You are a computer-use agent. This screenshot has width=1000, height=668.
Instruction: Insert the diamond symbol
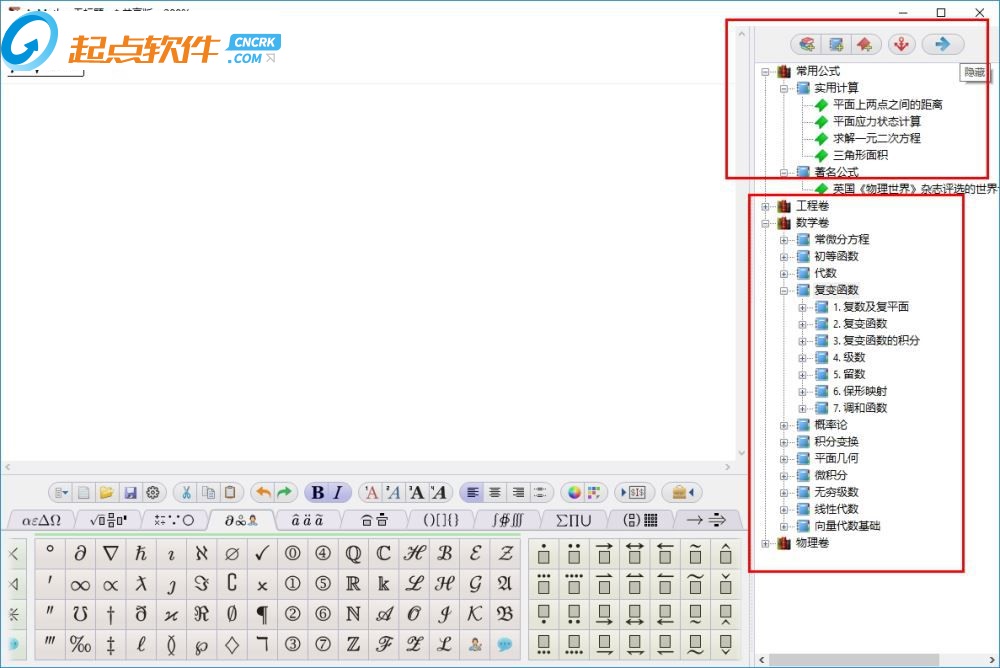click(232, 644)
